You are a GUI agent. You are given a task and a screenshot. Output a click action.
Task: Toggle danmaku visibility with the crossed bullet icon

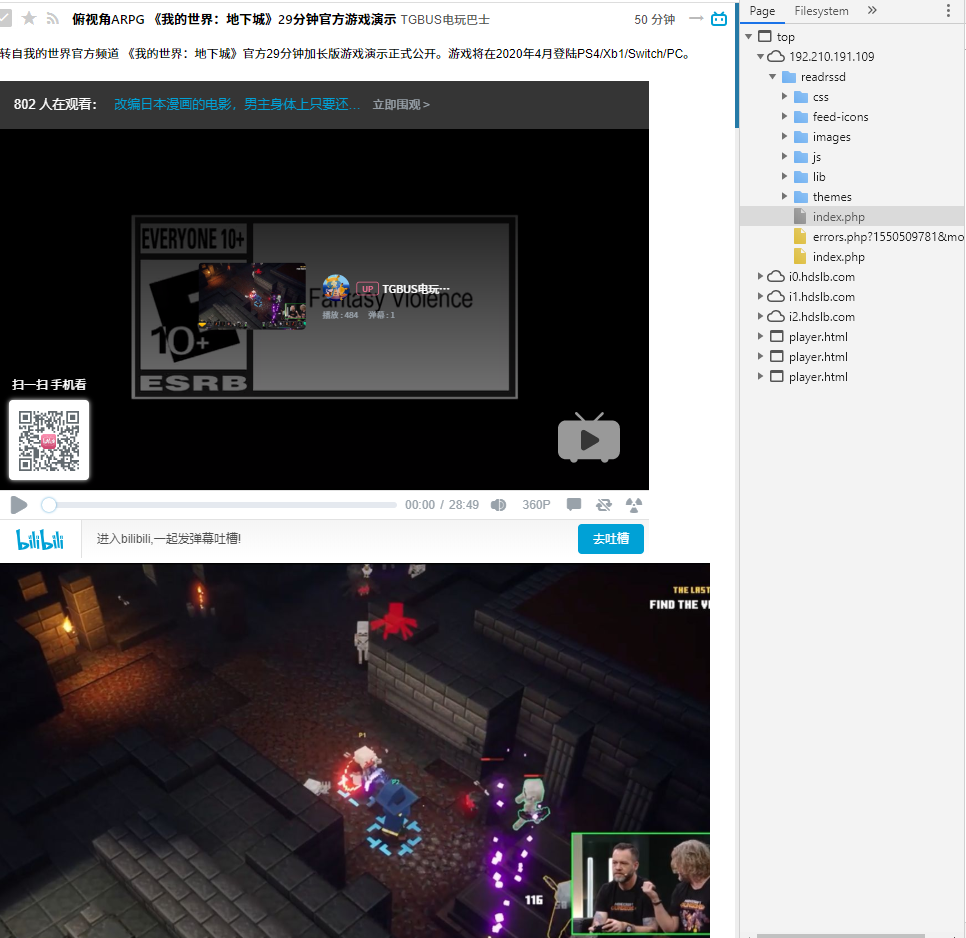pyautogui.click(x=603, y=505)
